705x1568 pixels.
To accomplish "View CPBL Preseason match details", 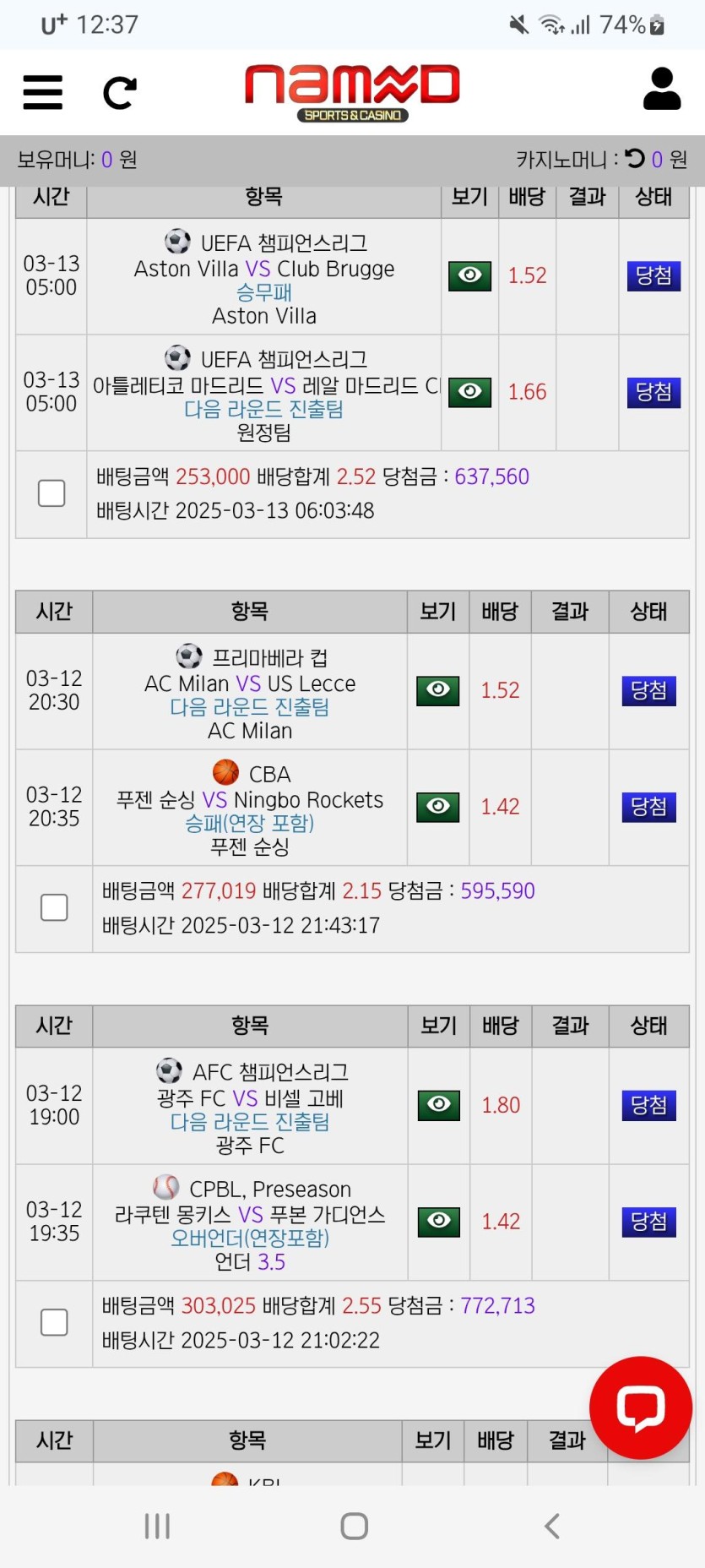I will pos(439,1221).
